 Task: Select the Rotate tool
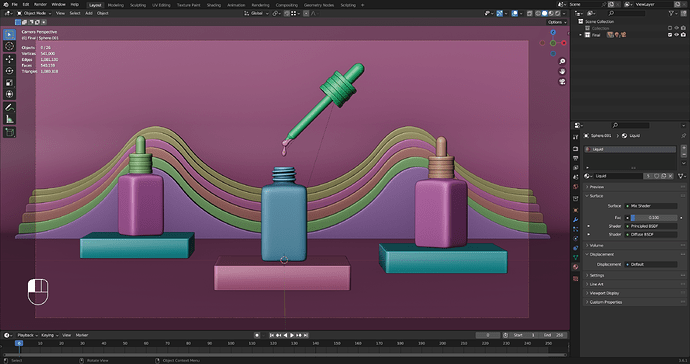click(x=9, y=71)
